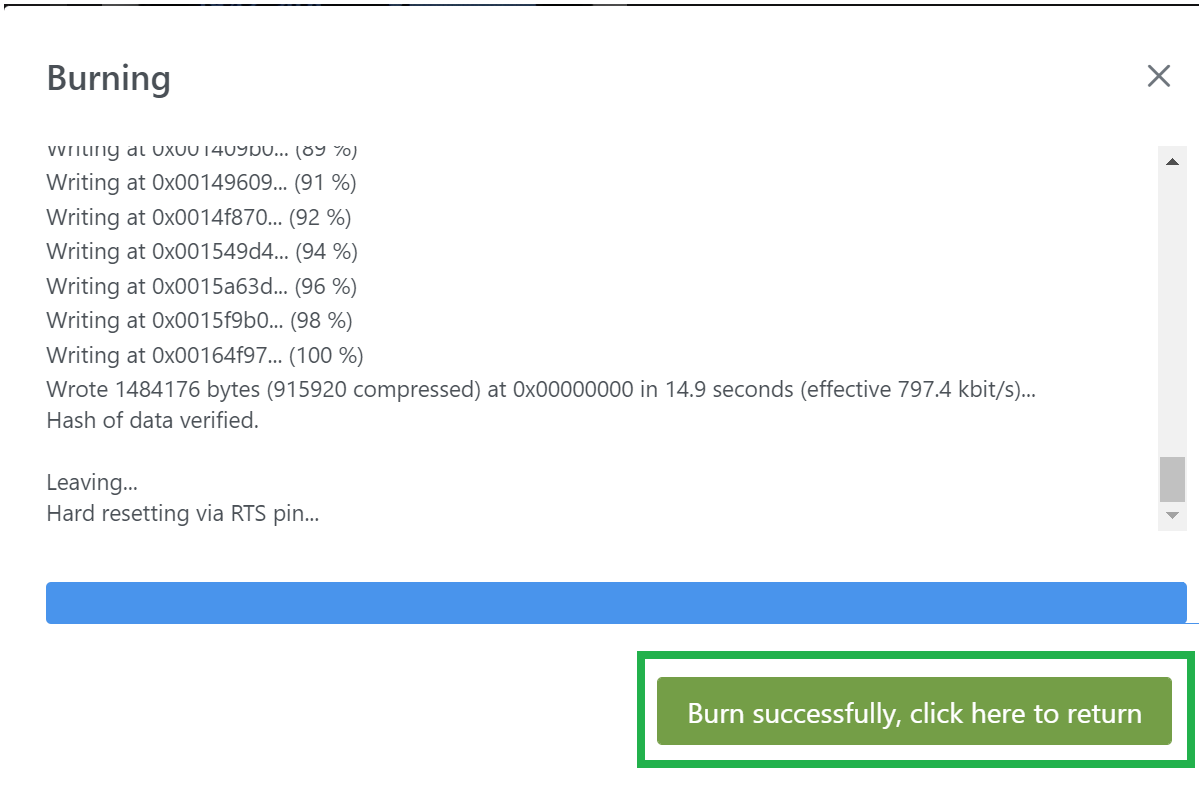
Task: Click the 'Wrote 1484176 bytes' text
Action: [154, 389]
